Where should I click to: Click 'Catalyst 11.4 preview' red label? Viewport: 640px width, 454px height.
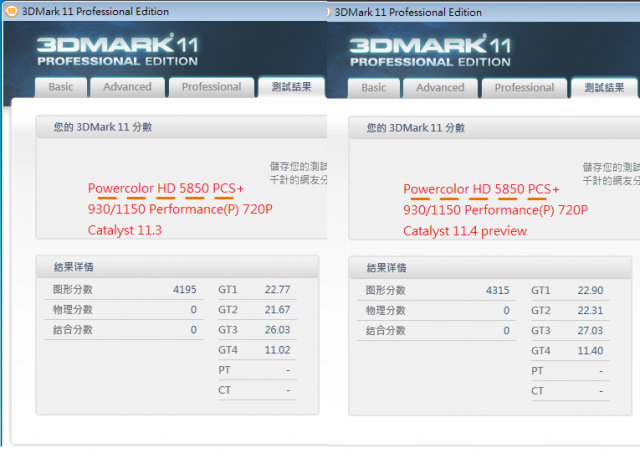pos(465,231)
